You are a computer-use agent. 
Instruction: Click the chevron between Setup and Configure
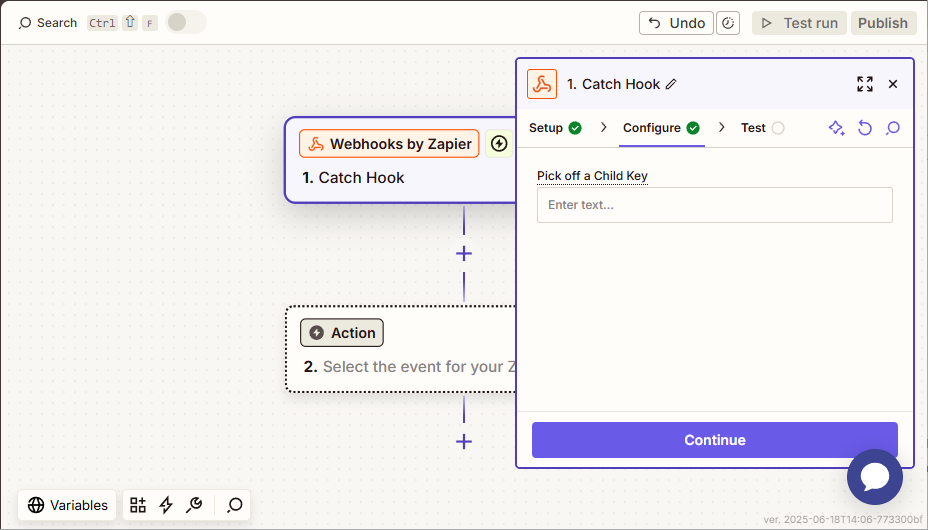[x=603, y=128]
